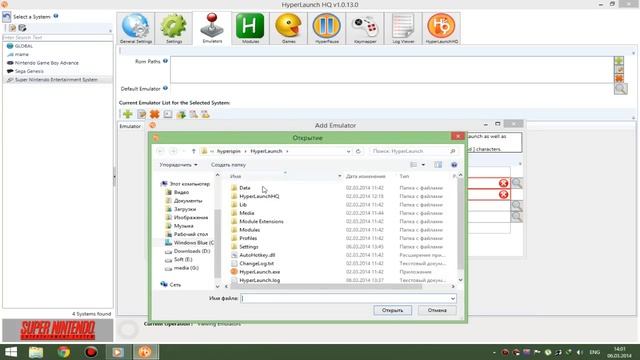
Task: Open the Modules tab
Action: point(250,28)
